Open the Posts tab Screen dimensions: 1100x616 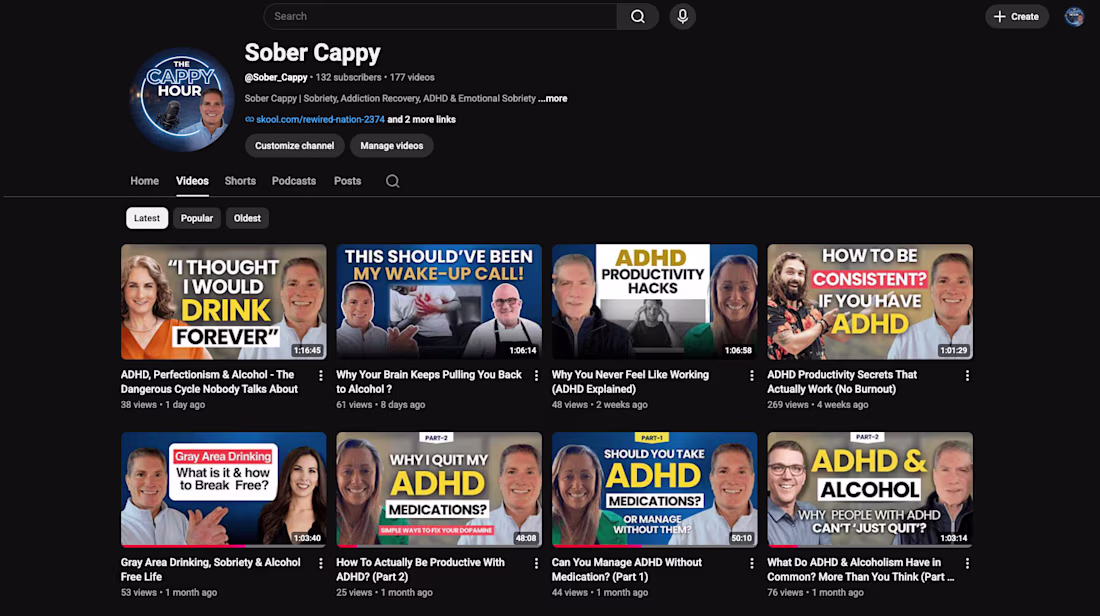click(347, 181)
